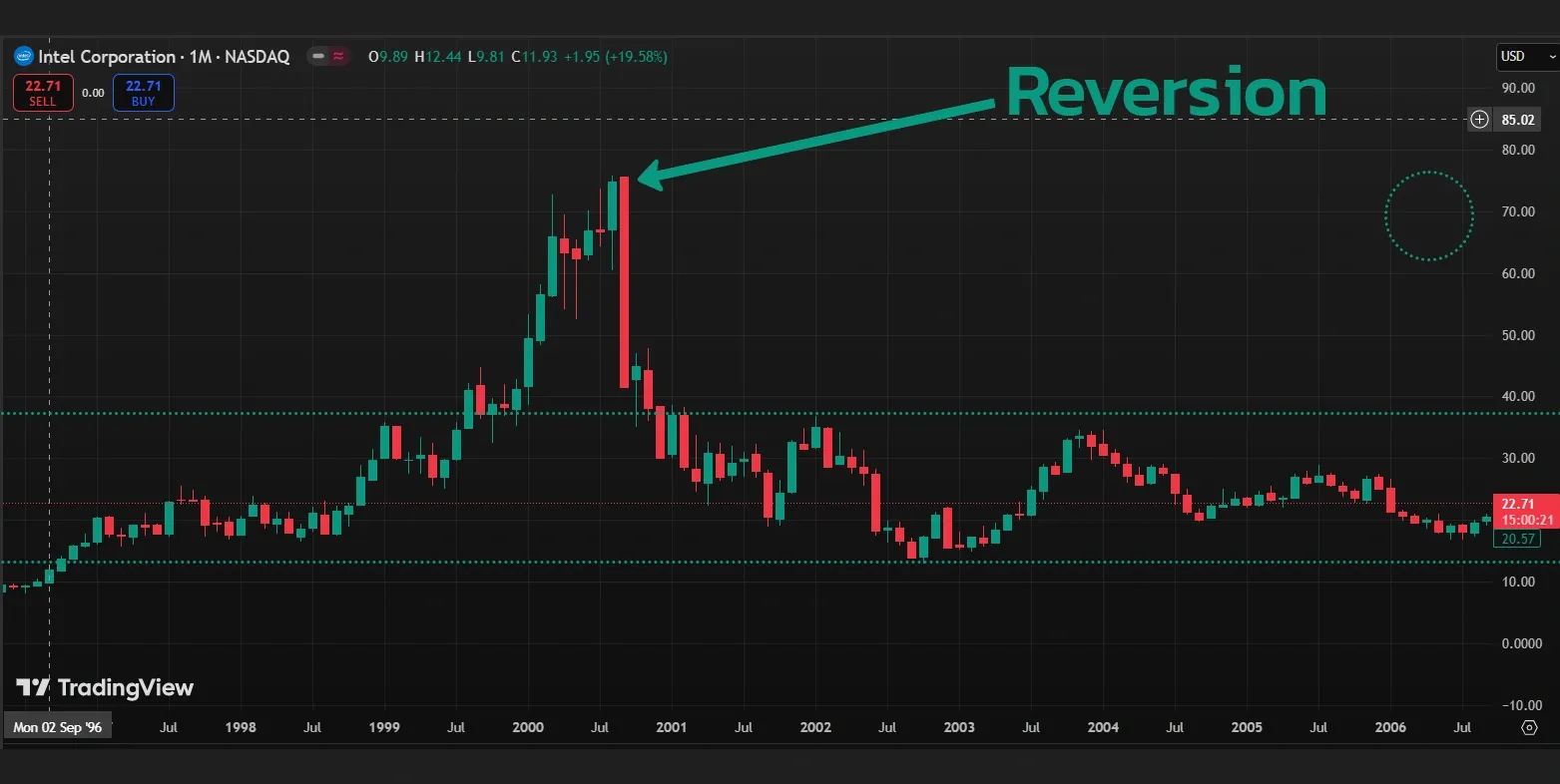Click the Mon 02 Sep '96 date label

coord(58,727)
